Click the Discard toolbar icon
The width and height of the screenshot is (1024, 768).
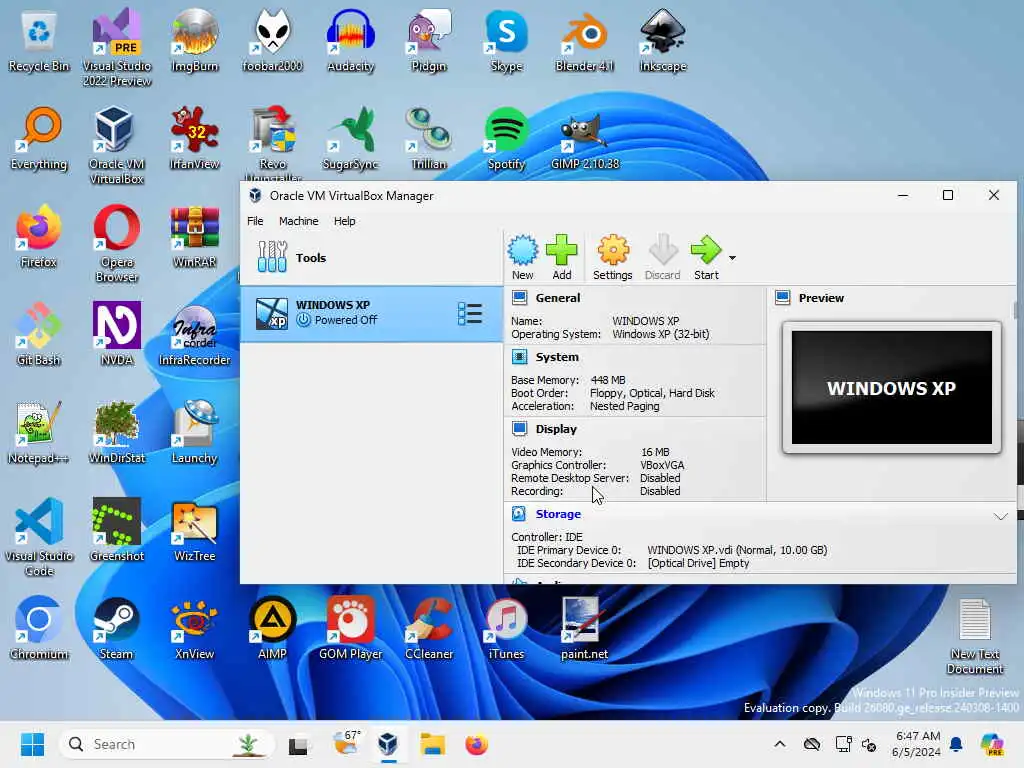click(x=662, y=257)
